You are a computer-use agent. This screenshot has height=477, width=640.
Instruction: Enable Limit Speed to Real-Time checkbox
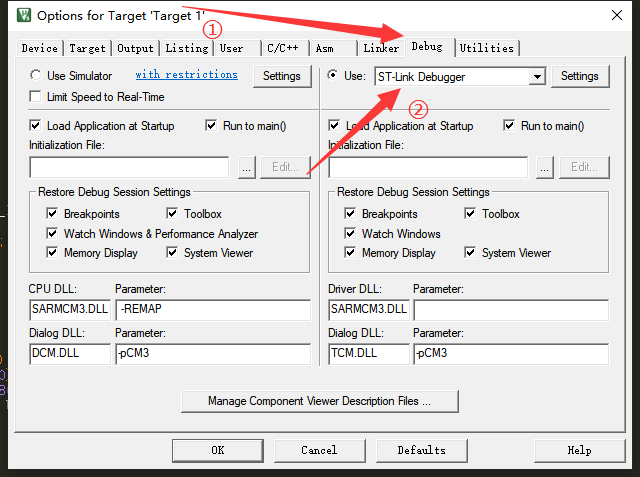tap(36, 97)
